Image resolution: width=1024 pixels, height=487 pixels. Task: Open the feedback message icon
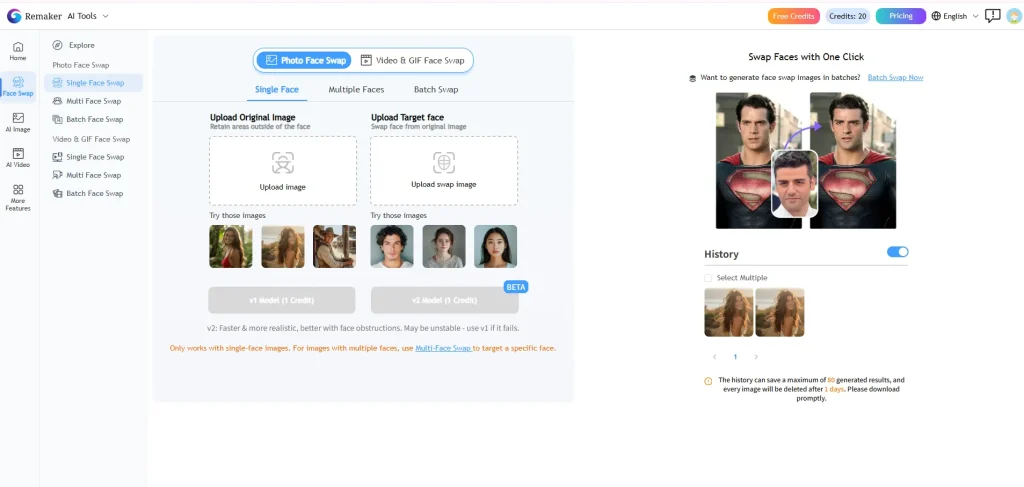993,16
